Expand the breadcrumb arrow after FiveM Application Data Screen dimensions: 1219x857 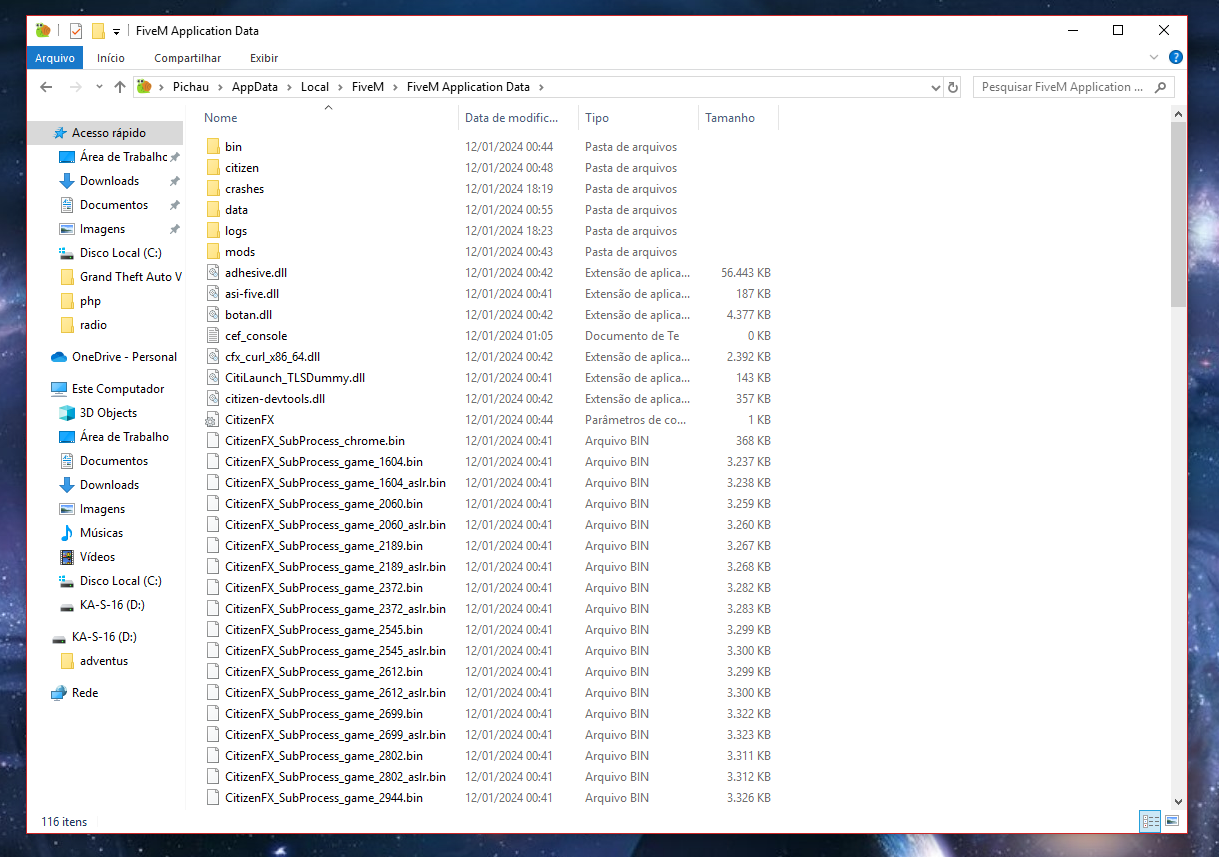point(541,87)
